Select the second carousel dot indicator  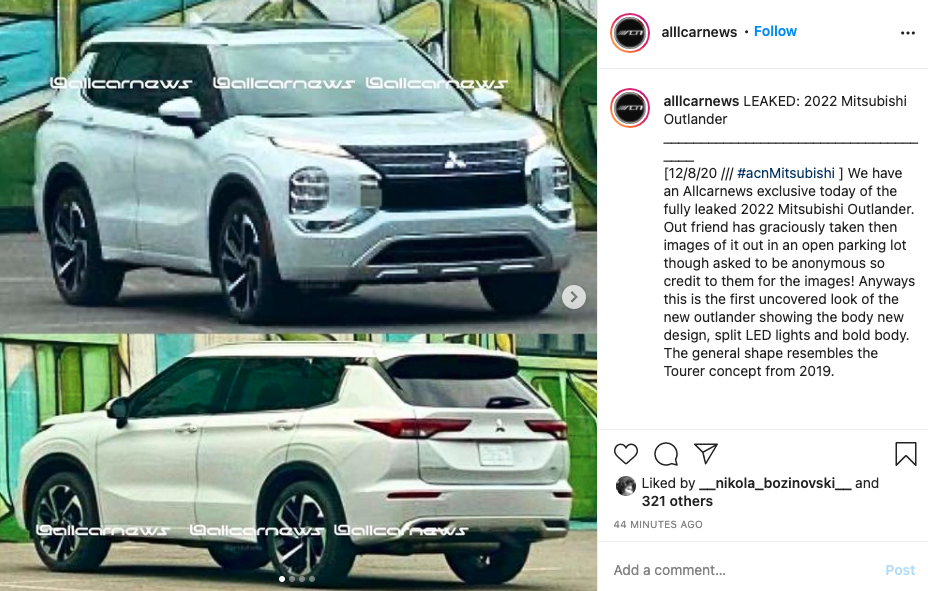coord(292,579)
